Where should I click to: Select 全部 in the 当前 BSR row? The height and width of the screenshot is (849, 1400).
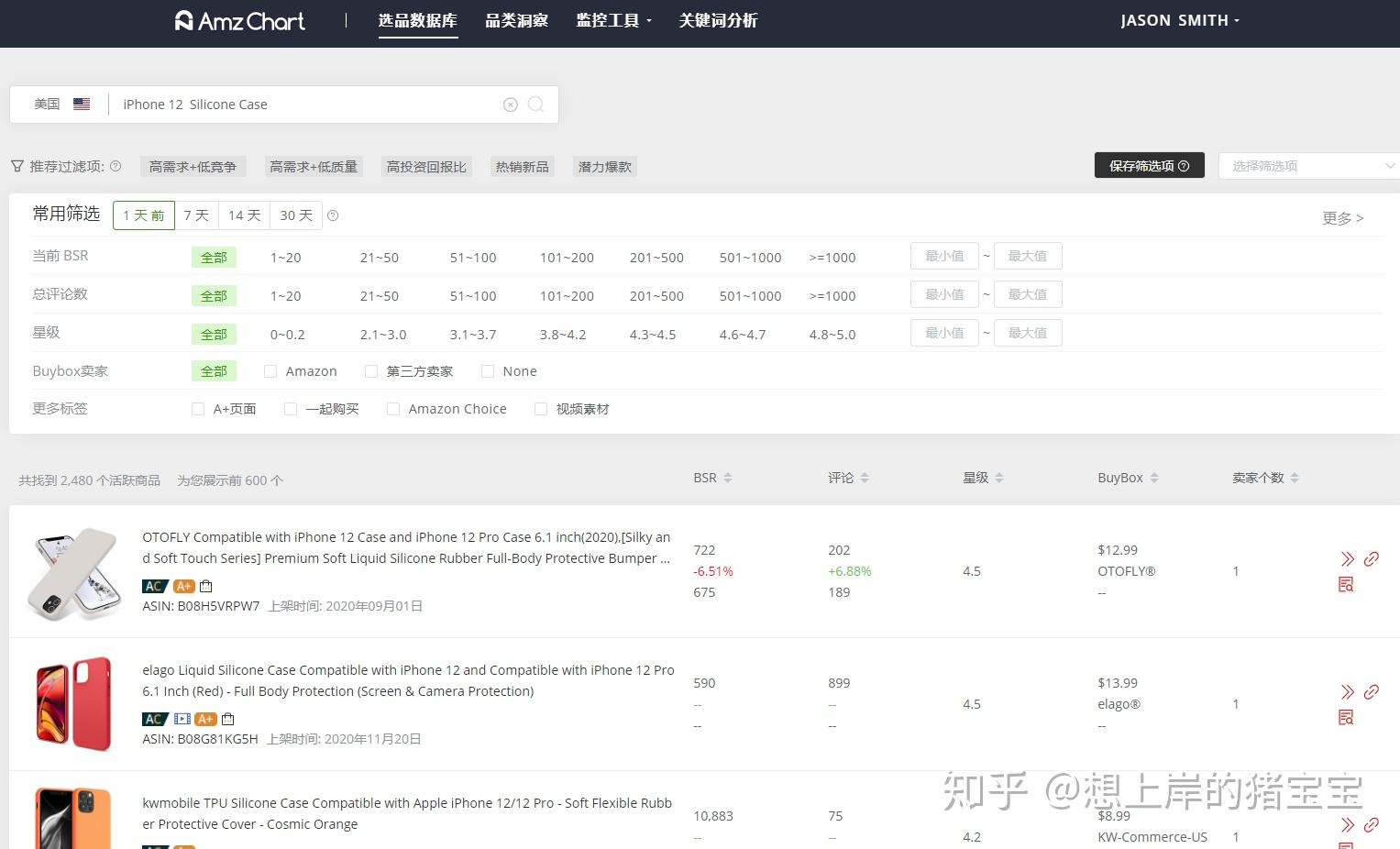pos(214,258)
